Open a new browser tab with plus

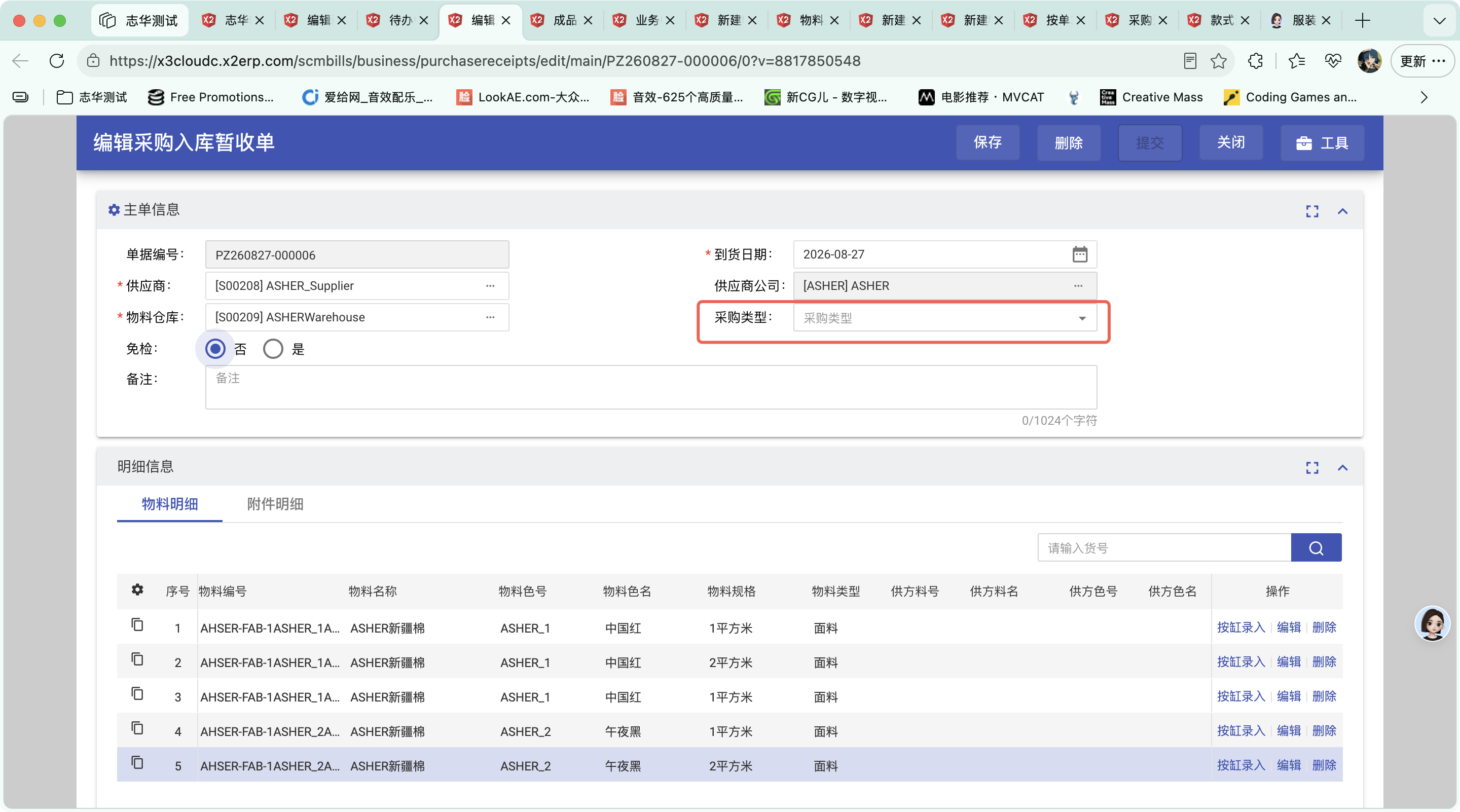click(x=1363, y=21)
